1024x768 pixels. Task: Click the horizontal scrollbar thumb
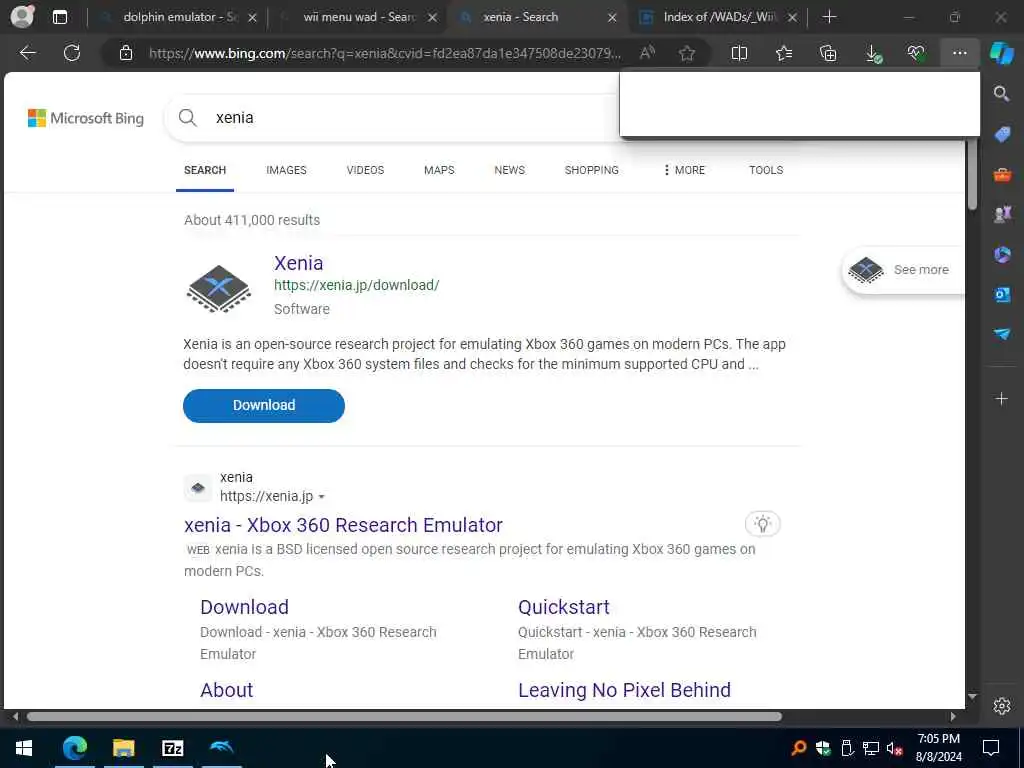coord(404,716)
